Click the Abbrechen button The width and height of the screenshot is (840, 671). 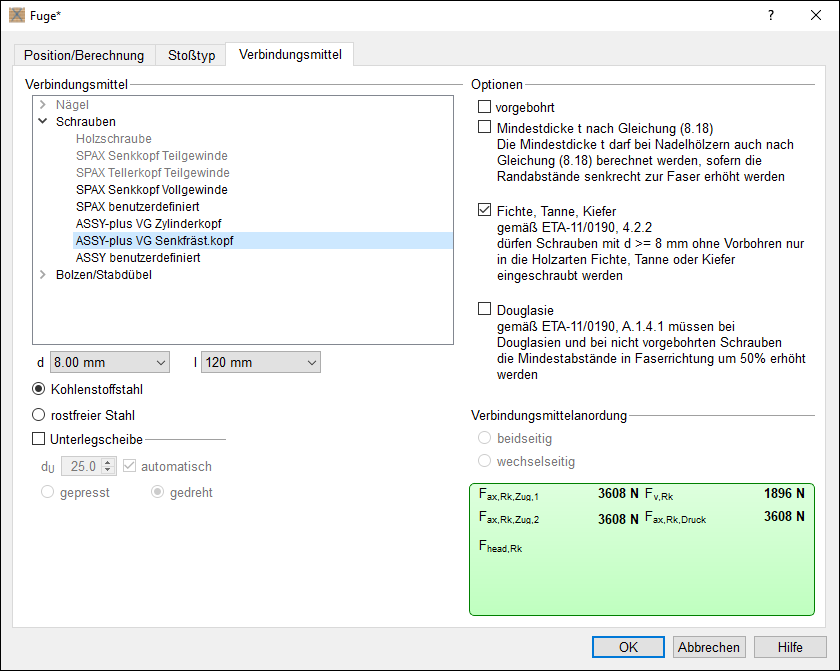tap(709, 647)
